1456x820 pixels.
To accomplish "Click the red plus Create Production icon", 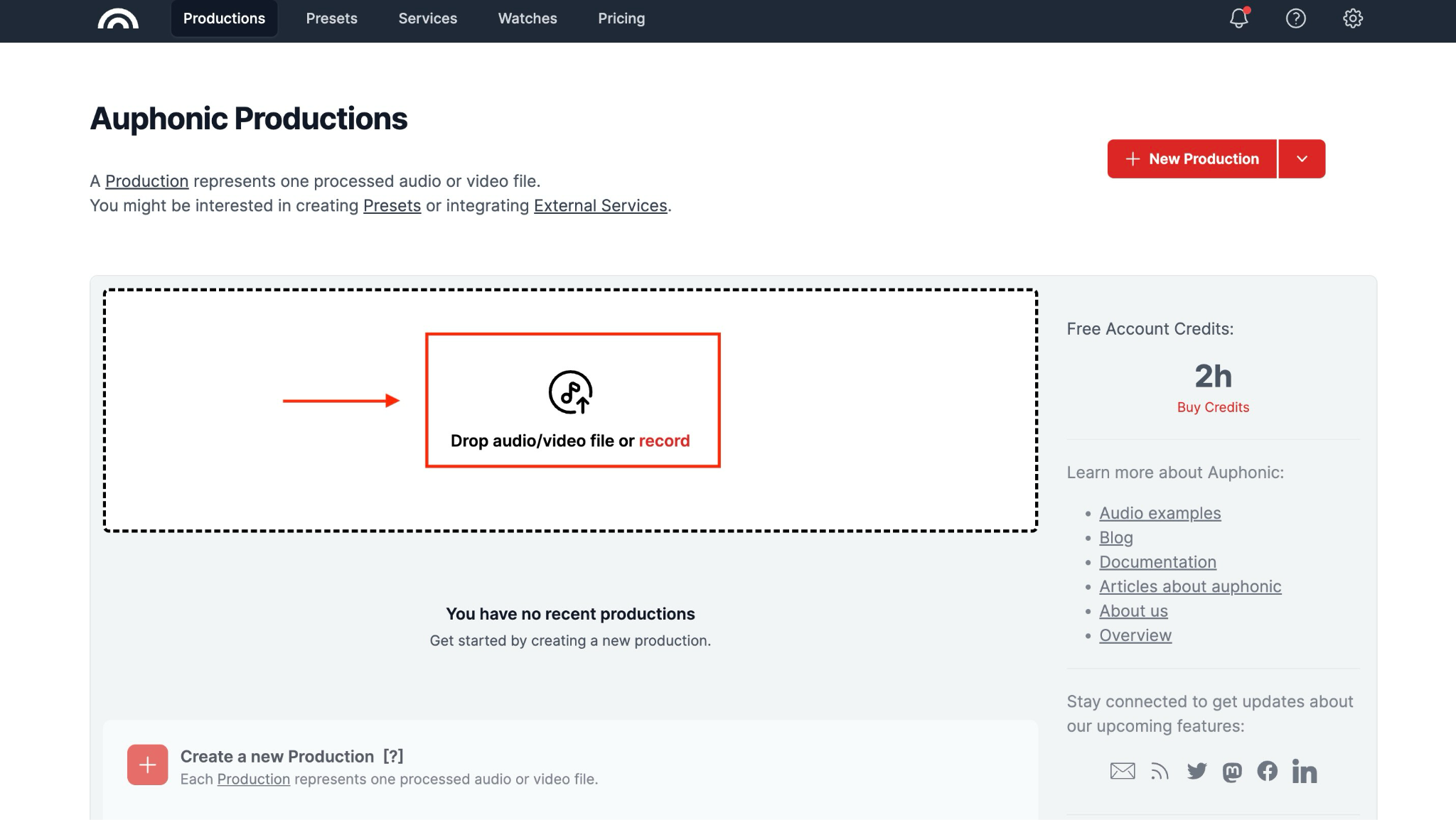I will click(x=148, y=765).
